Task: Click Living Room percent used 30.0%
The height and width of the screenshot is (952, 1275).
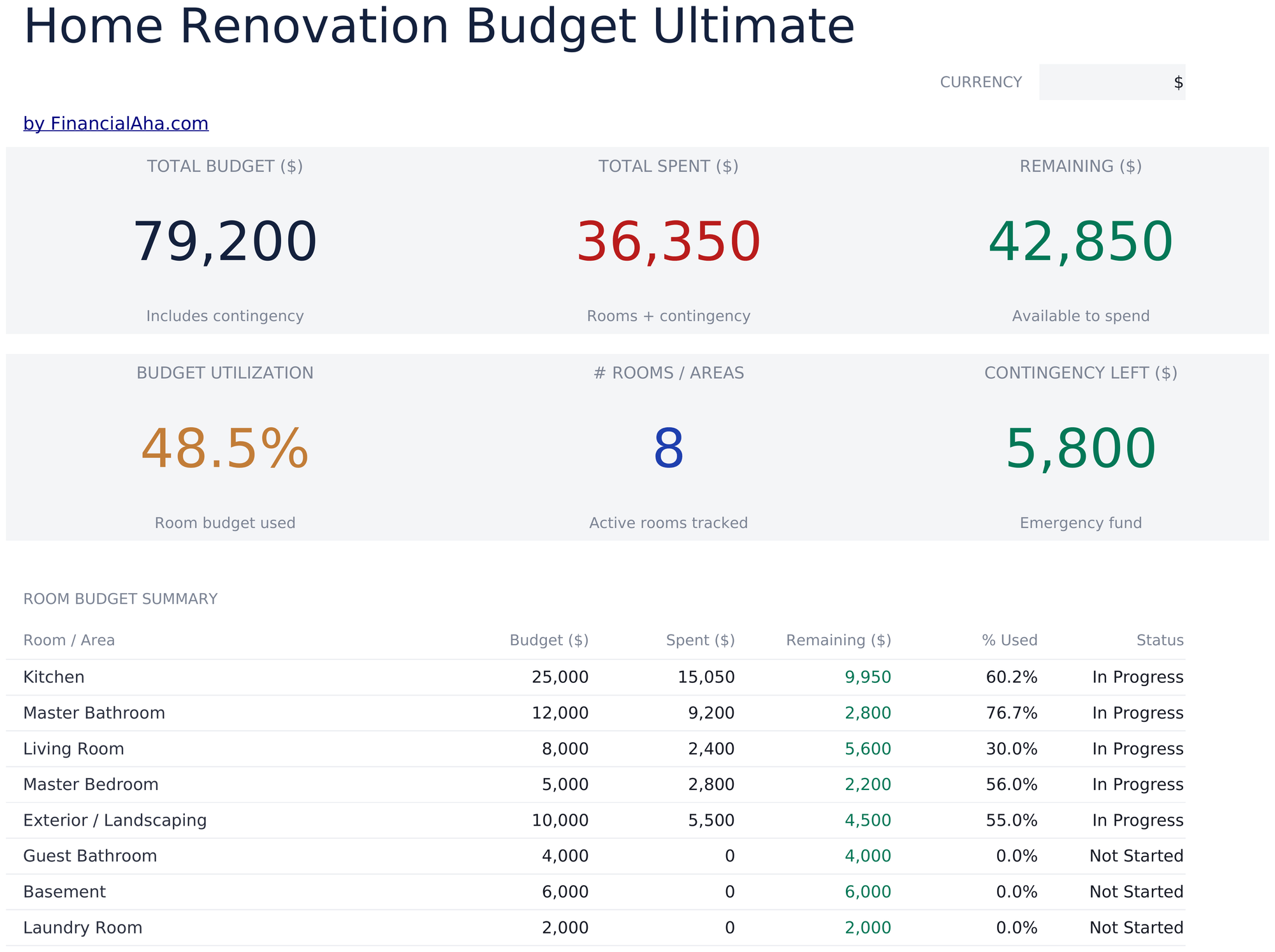Action: [x=1012, y=749]
